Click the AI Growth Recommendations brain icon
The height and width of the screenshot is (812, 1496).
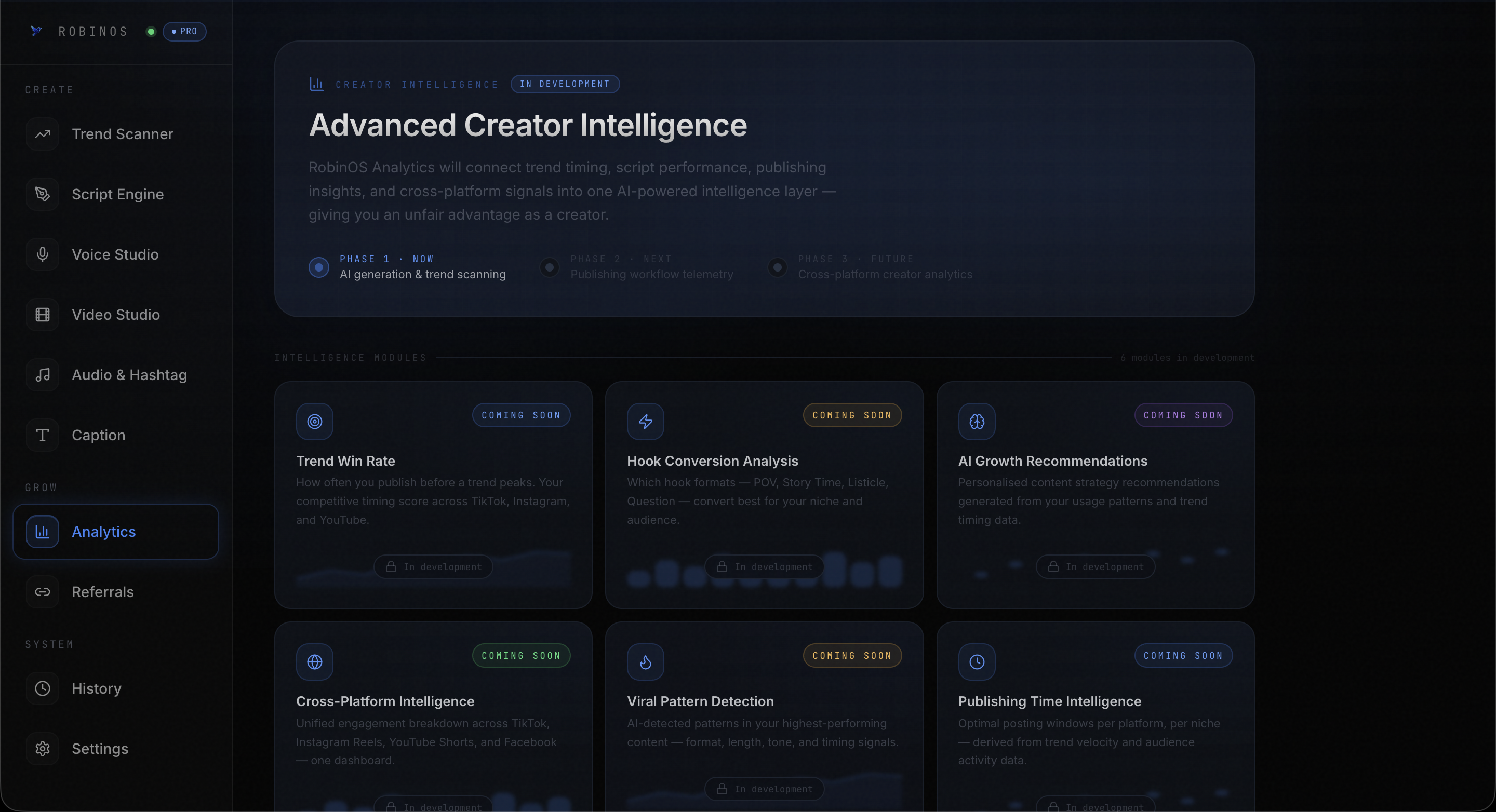point(977,422)
